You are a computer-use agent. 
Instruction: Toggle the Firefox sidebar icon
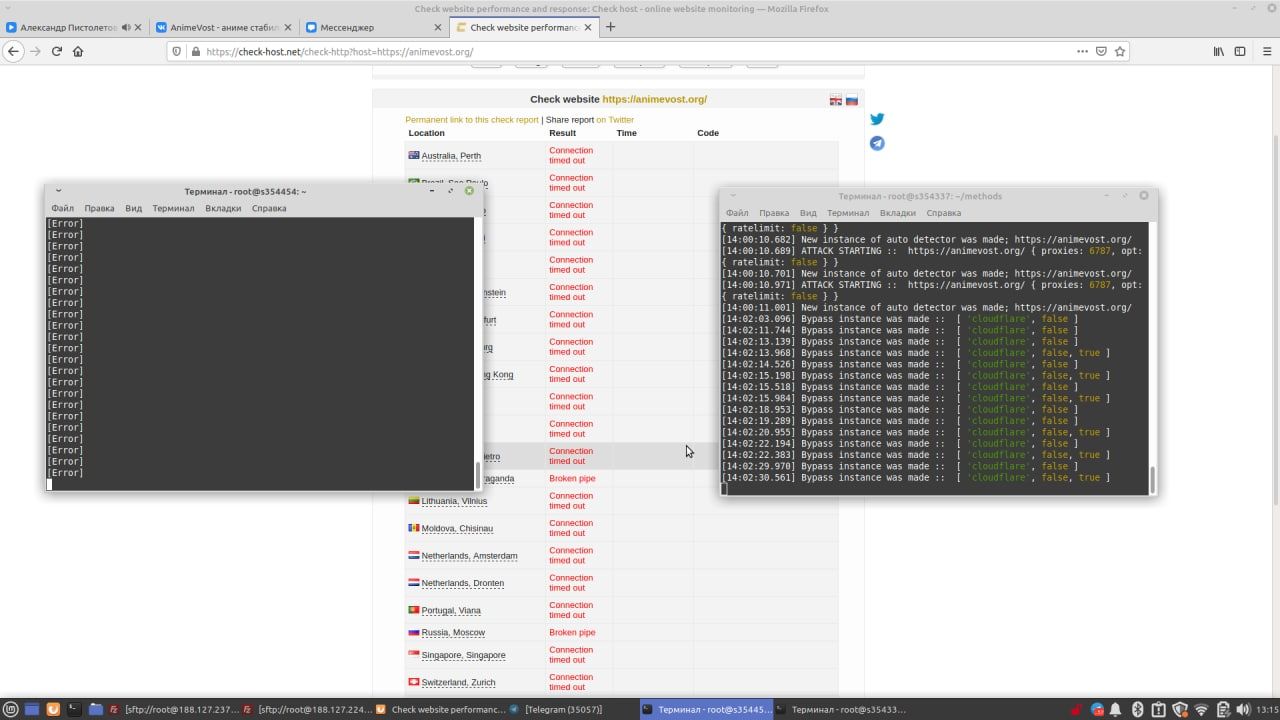point(1240,51)
